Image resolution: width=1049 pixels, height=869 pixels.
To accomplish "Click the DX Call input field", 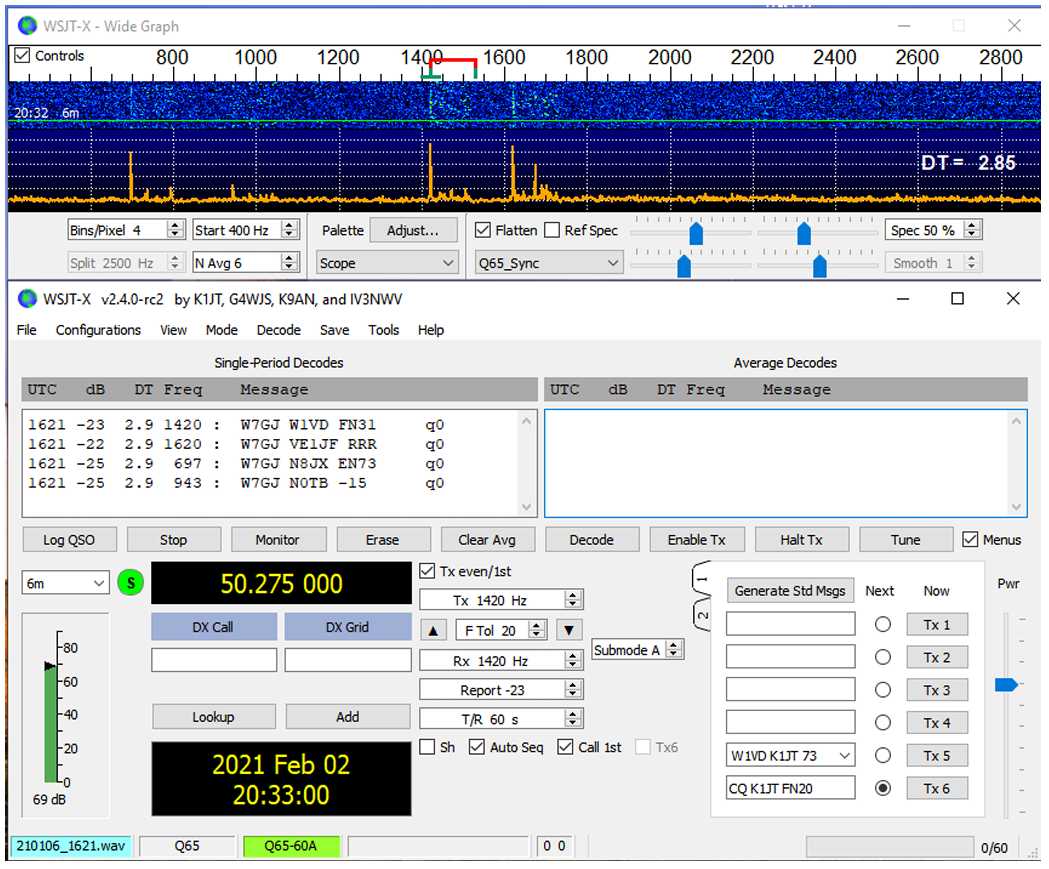I will (x=214, y=660).
